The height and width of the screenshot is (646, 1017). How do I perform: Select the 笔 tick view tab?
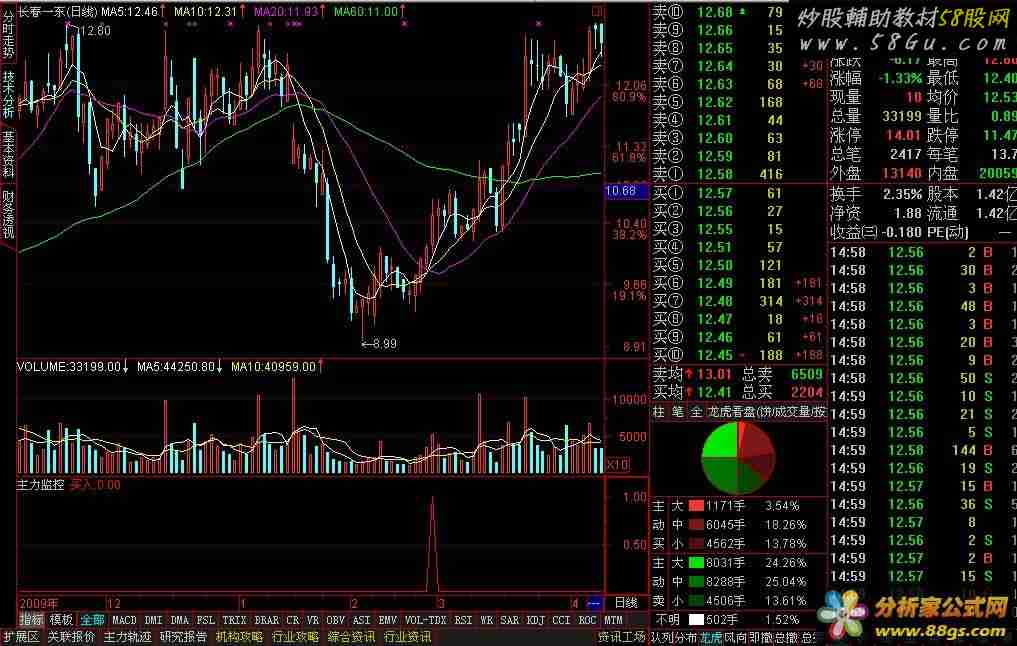(x=677, y=412)
